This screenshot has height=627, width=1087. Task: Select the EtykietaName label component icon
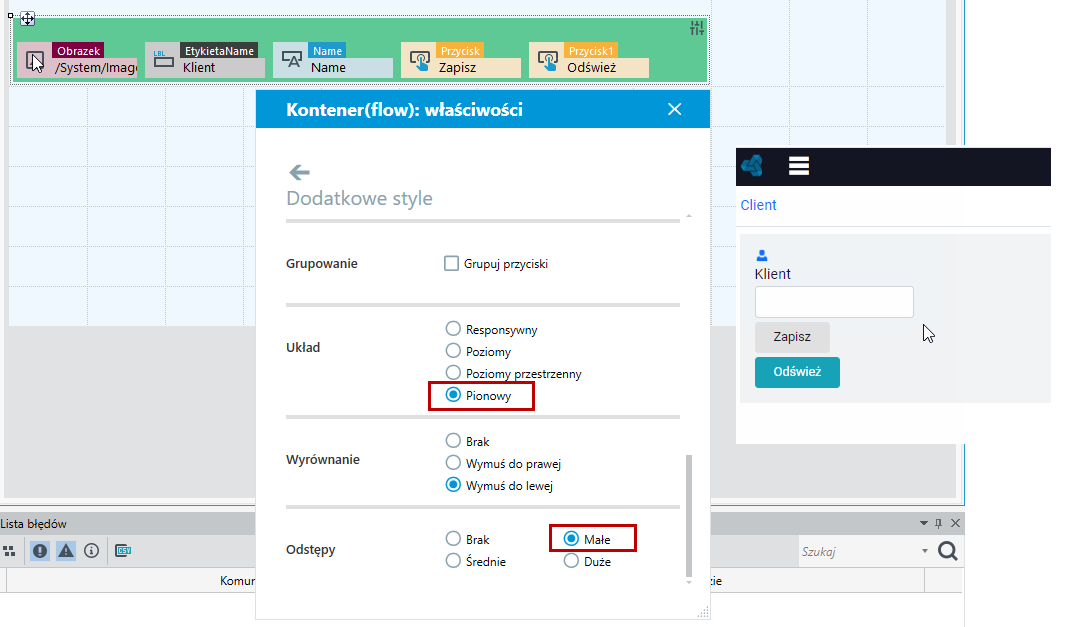(163, 60)
